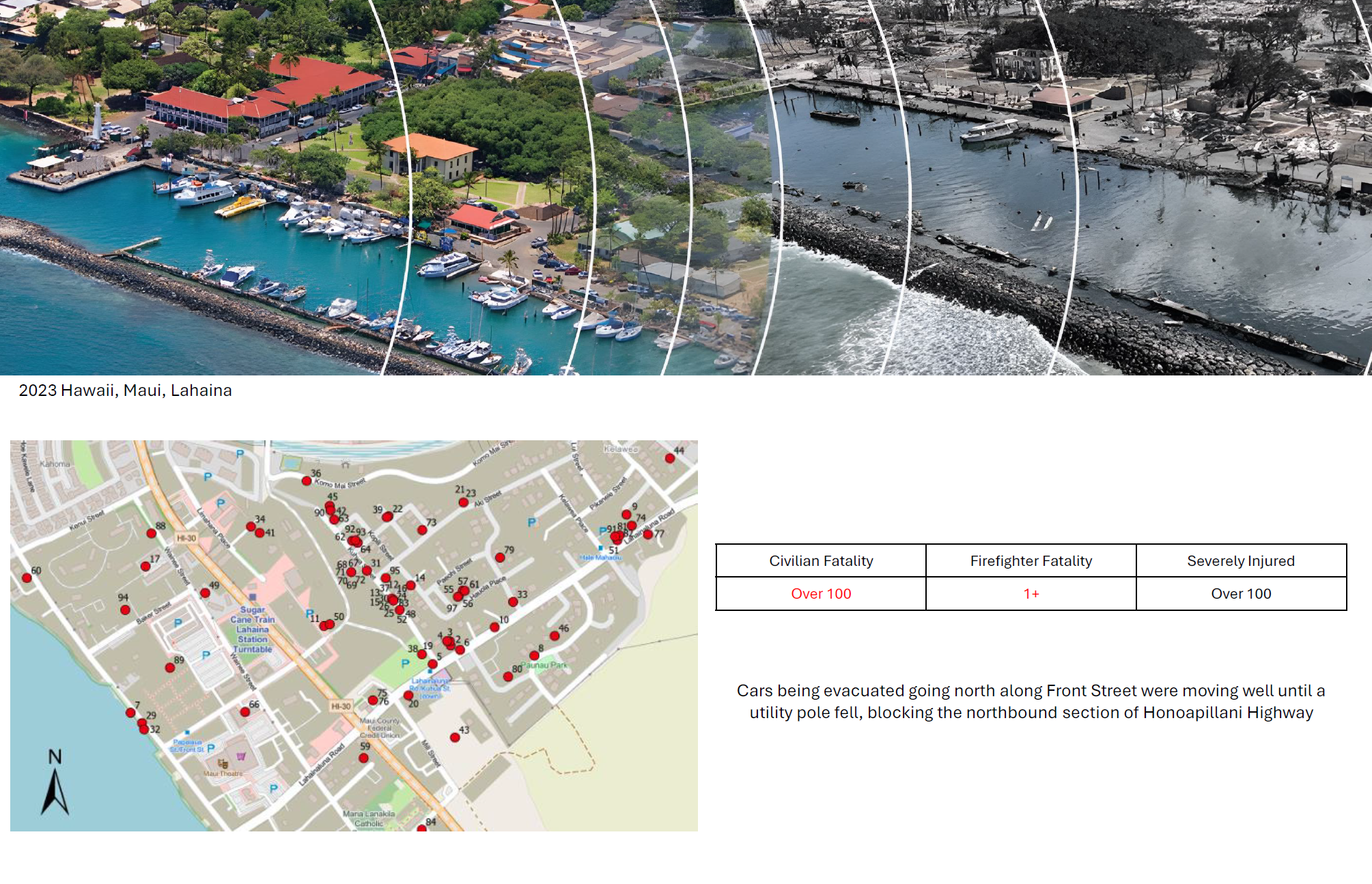Select the '1+' cell in the table

[x=1031, y=594]
